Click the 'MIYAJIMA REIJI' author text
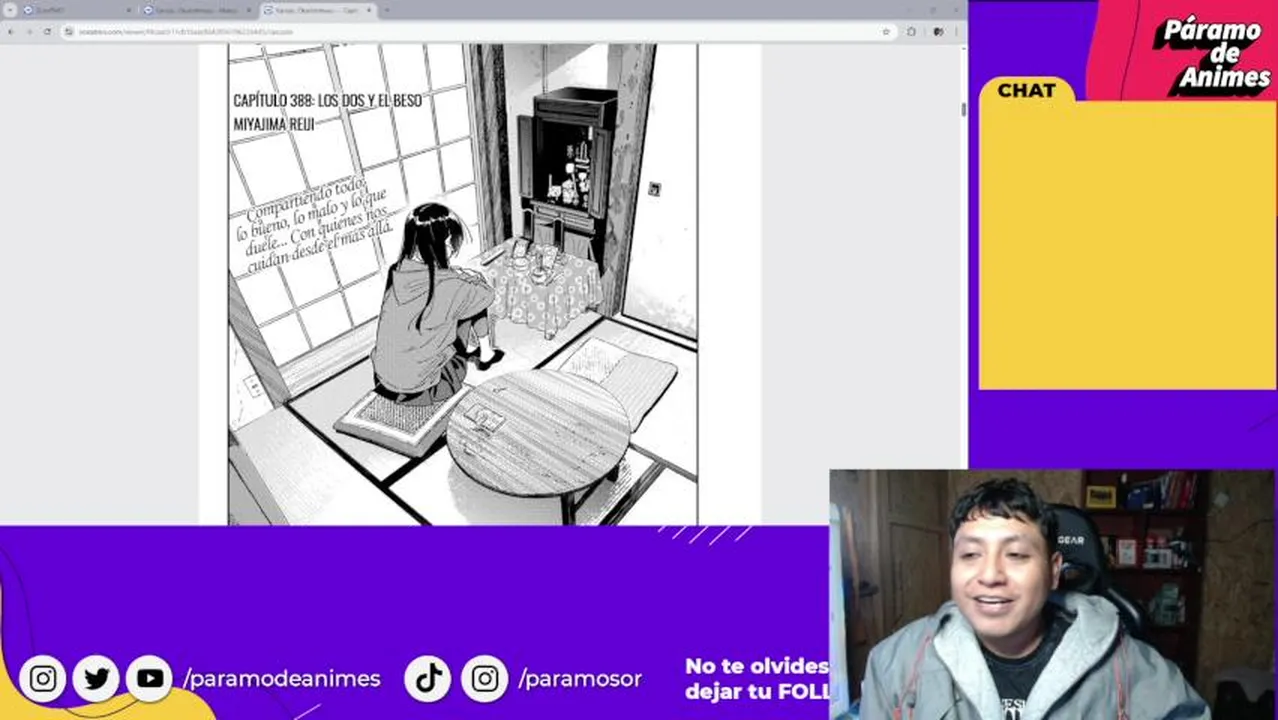The width and height of the screenshot is (1278, 720). 273,124
